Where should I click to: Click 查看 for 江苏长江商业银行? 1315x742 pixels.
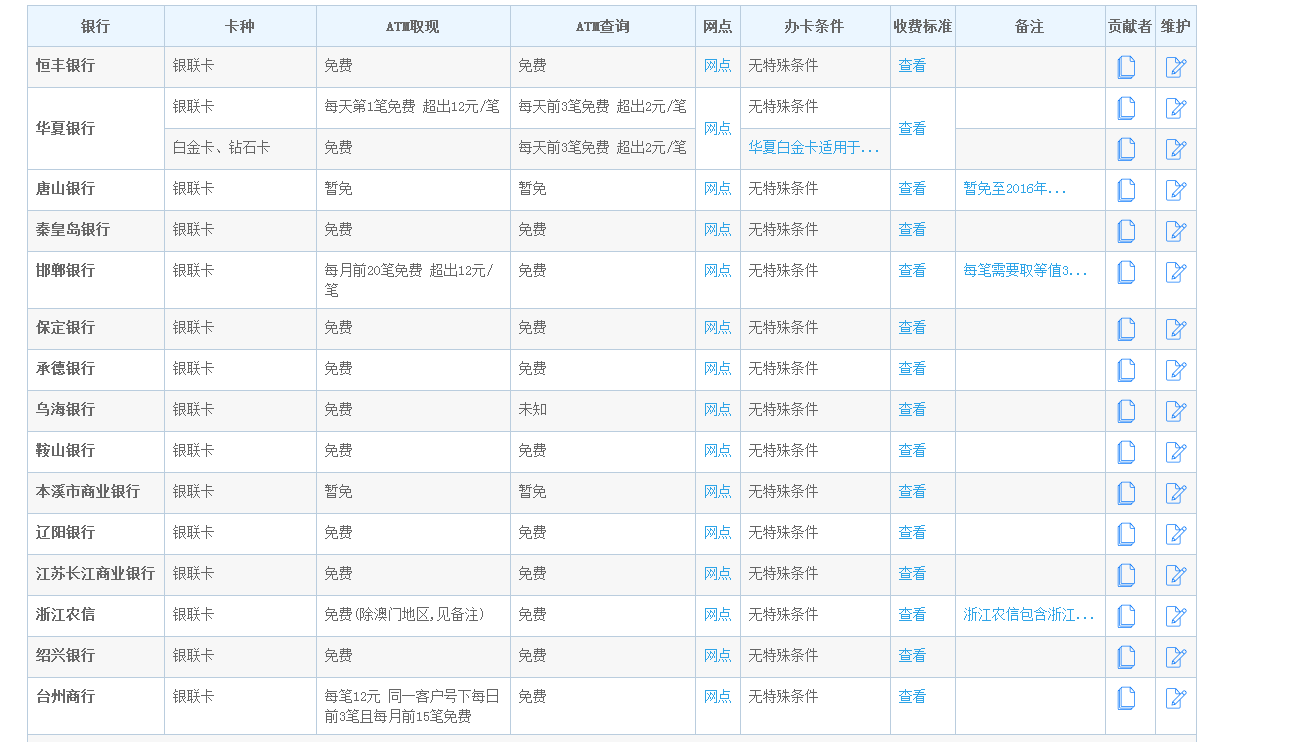point(912,573)
